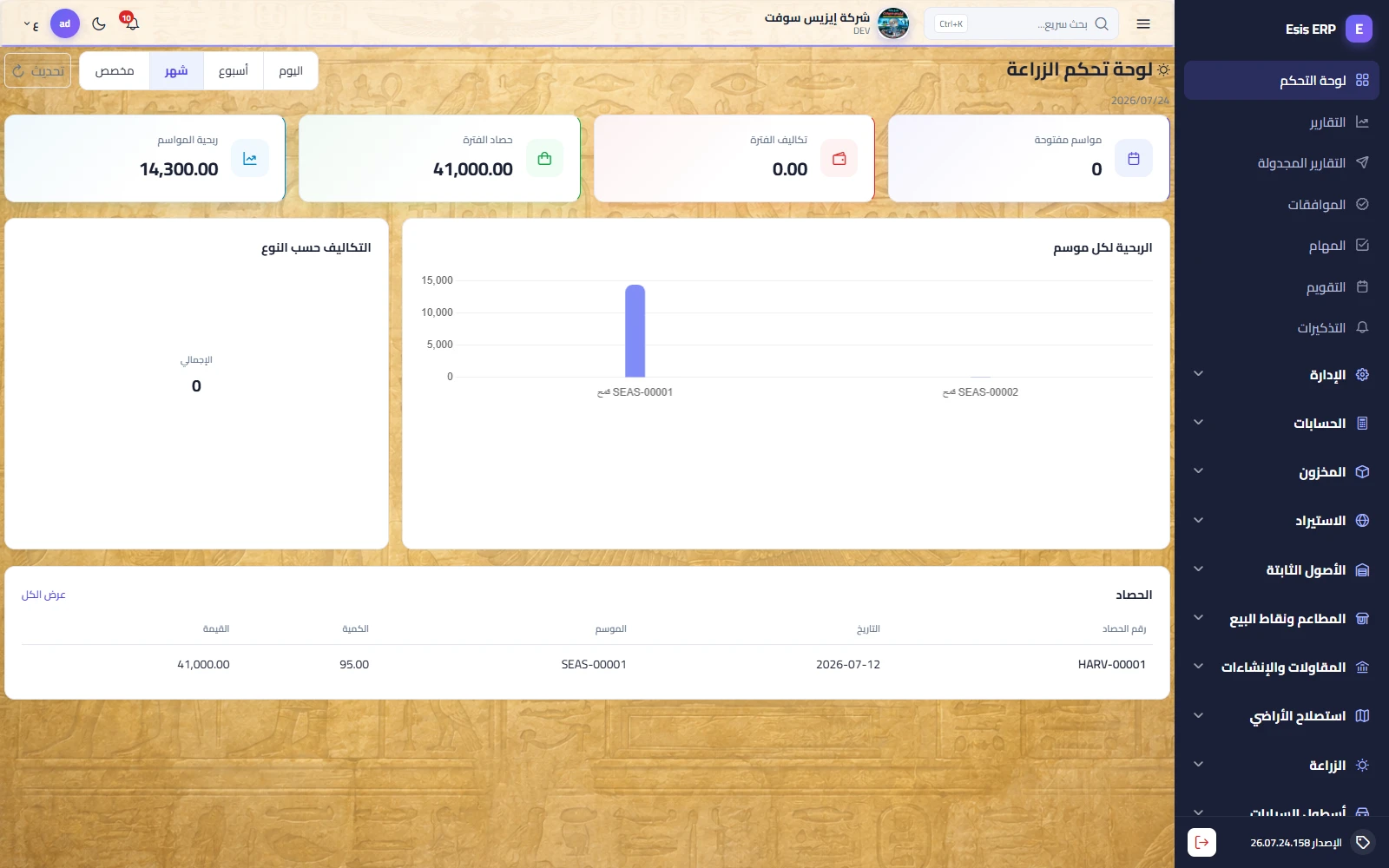
Task: Click the التاريخ column header
Action: [x=868, y=628]
